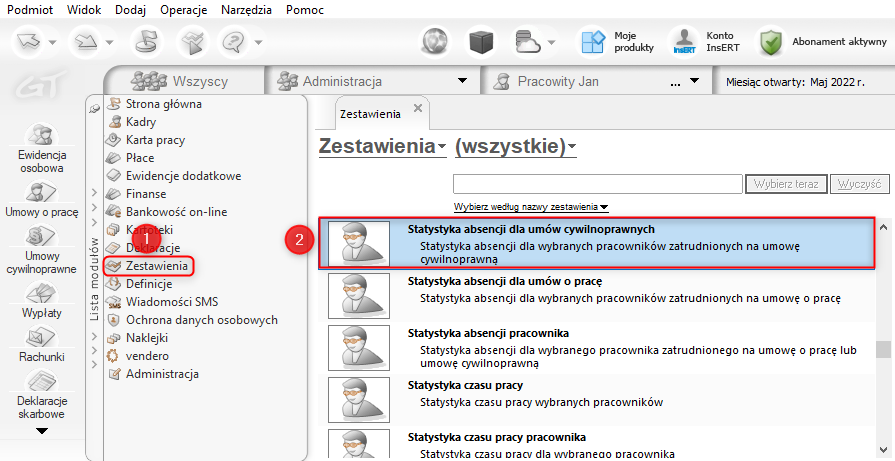Open Umowy o pracę sidebar shortcut
The width and height of the screenshot is (895, 461).
pos(42,200)
